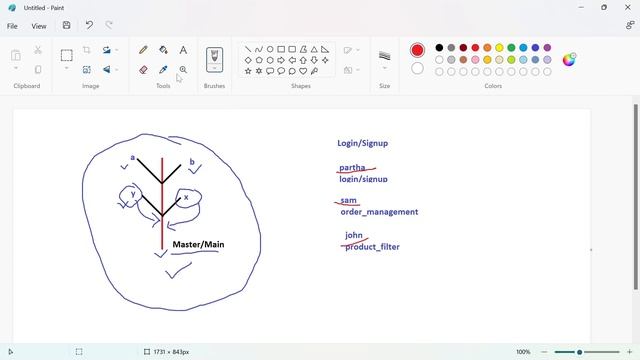Expand the Rotate dropdown arrow
The image size is (640, 360).
tap(117, 50)
